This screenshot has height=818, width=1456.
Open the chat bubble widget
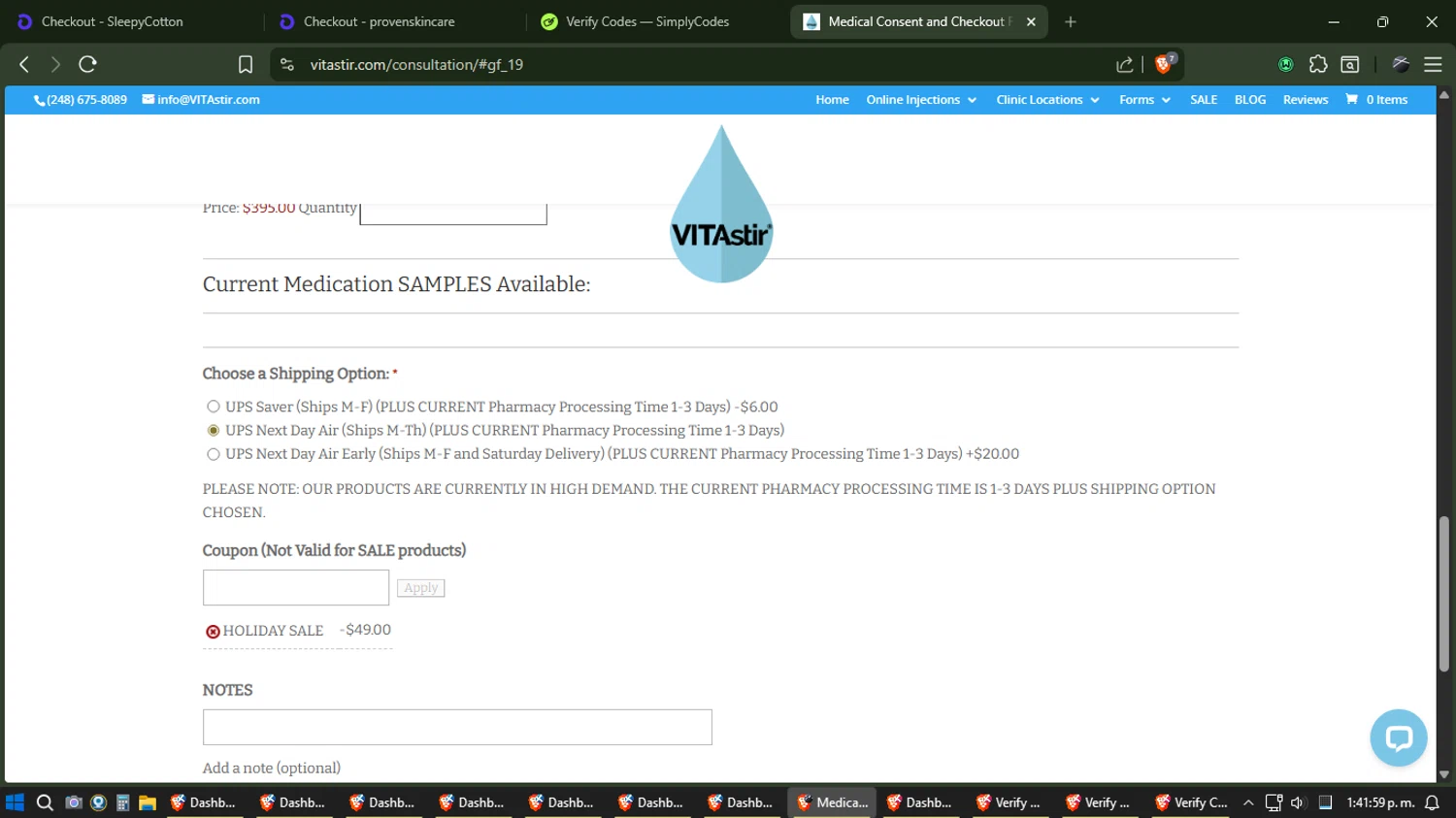1399,738
